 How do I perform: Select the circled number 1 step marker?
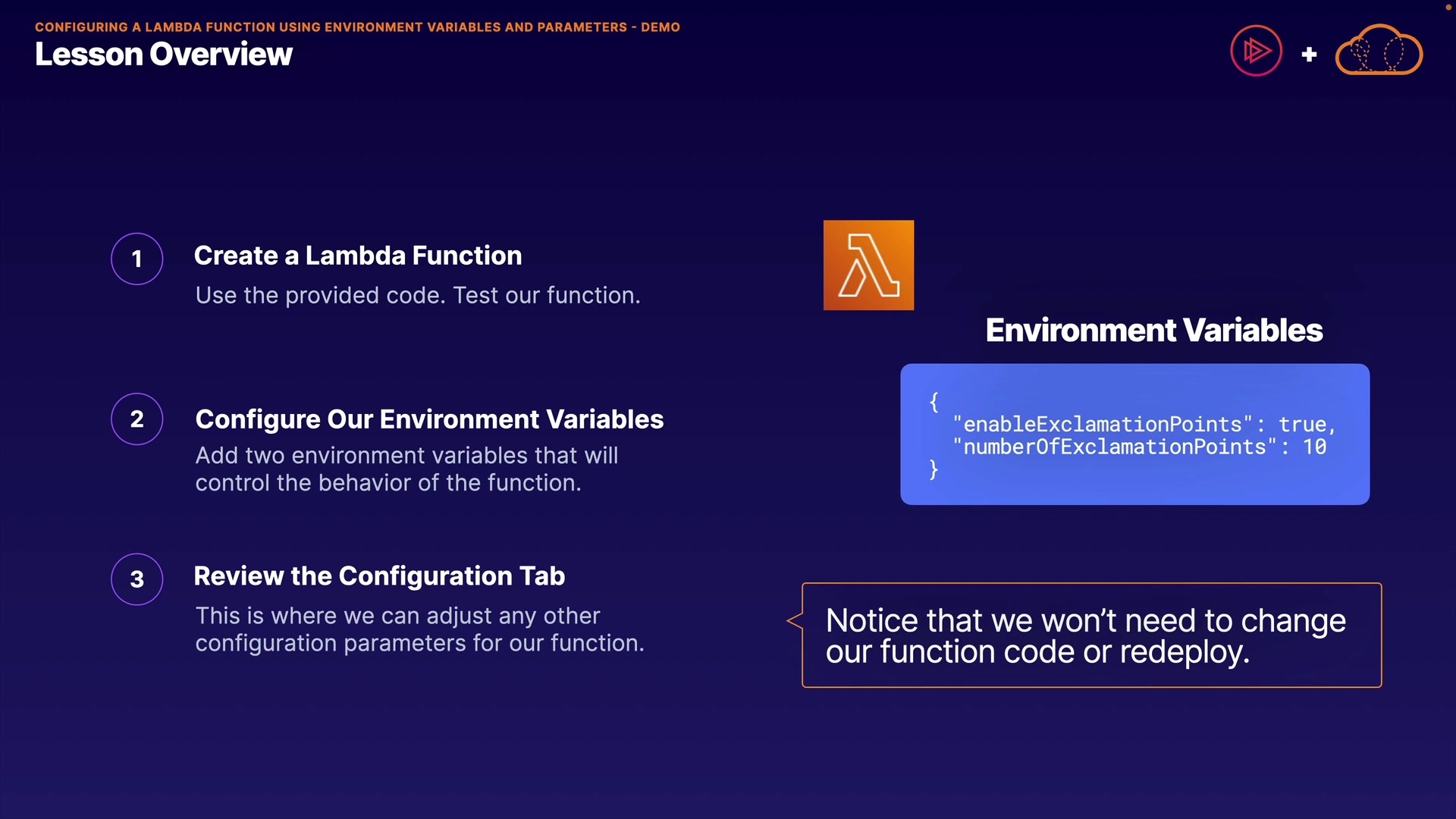tap(137, 259)
